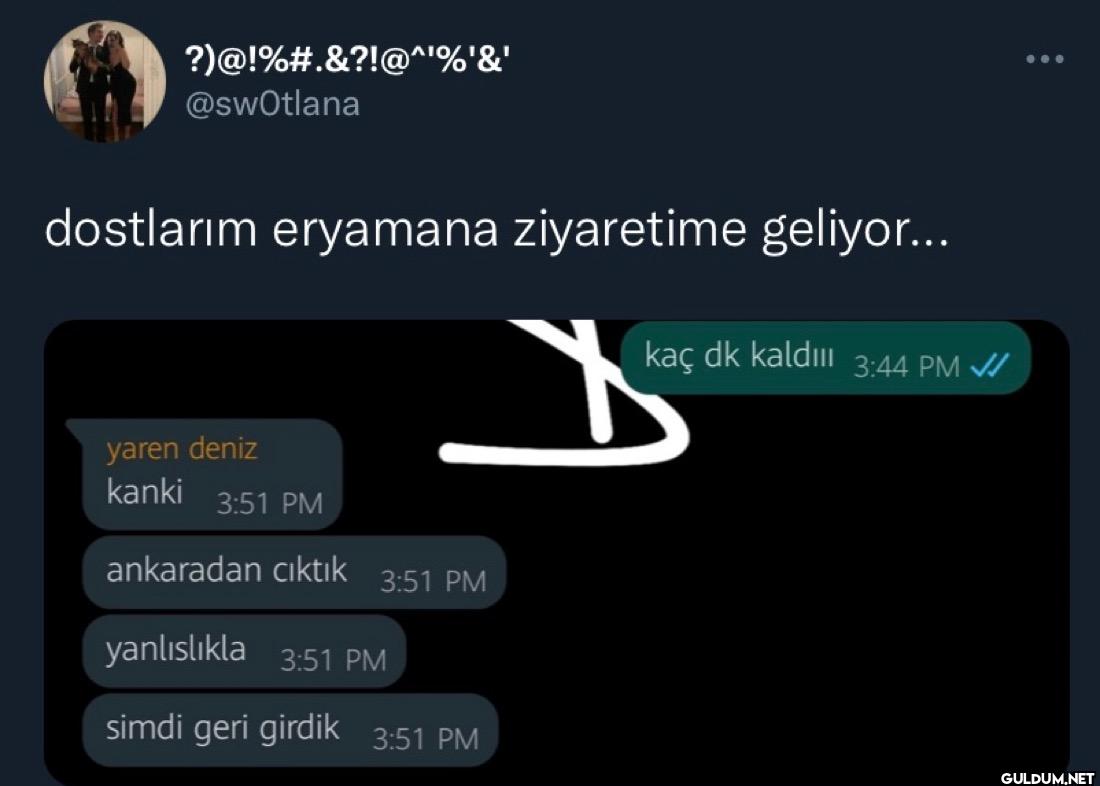
Task: Click the timestamp beside 'simdi geri girdik'
Action: pos(425,739)
